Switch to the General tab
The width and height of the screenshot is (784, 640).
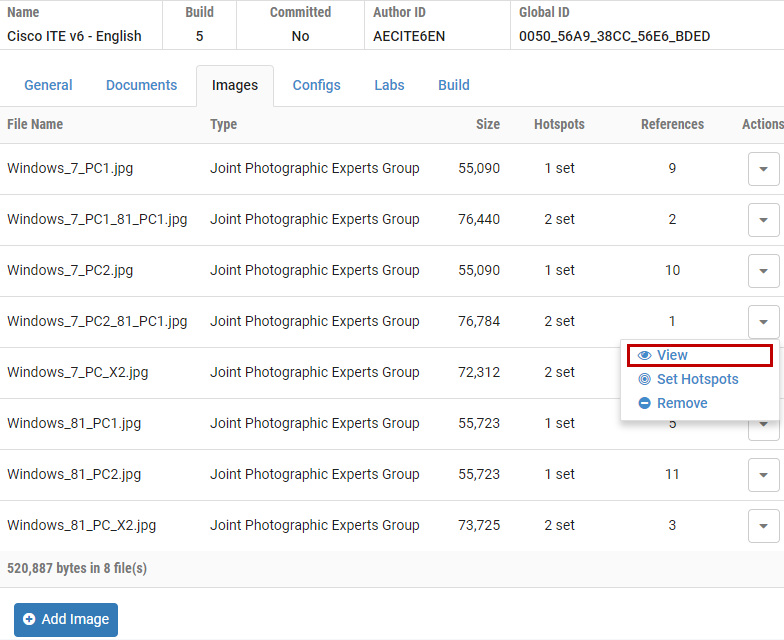tap(48, 85)
